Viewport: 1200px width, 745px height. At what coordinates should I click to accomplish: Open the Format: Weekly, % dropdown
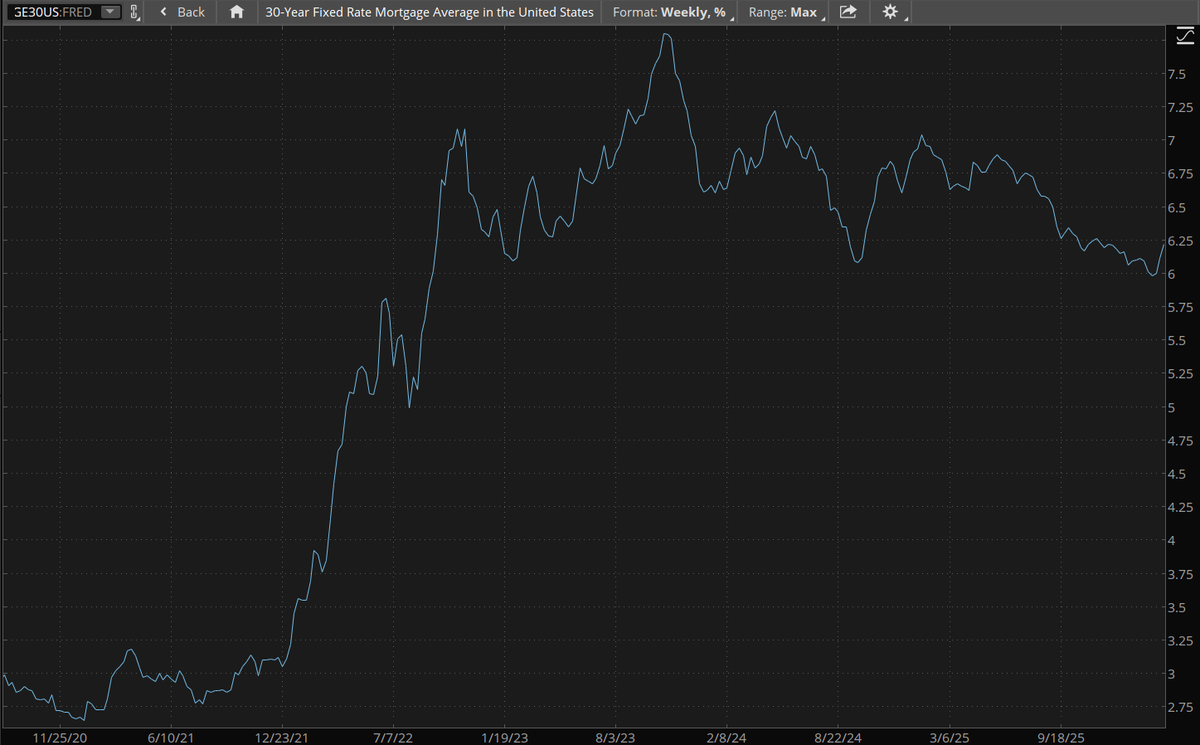[672, 12]
